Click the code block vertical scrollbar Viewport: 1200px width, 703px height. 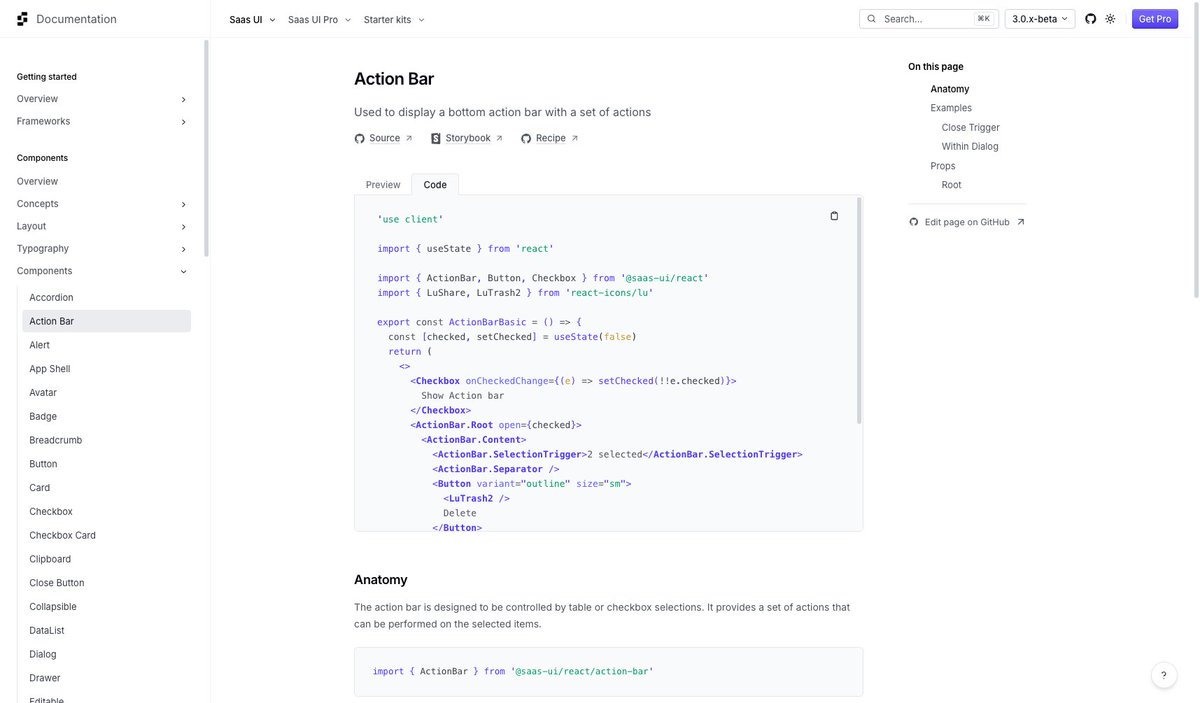[858, 310]
